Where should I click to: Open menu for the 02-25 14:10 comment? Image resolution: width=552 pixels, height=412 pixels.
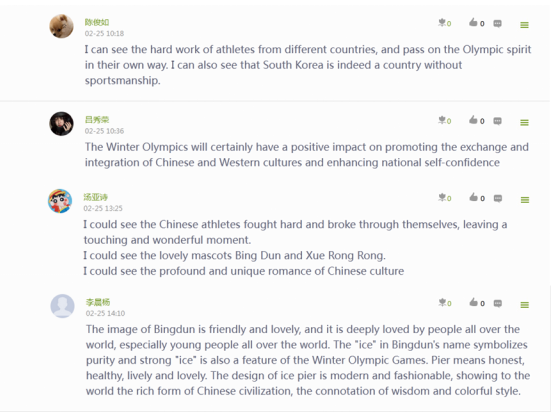[525, 305]
